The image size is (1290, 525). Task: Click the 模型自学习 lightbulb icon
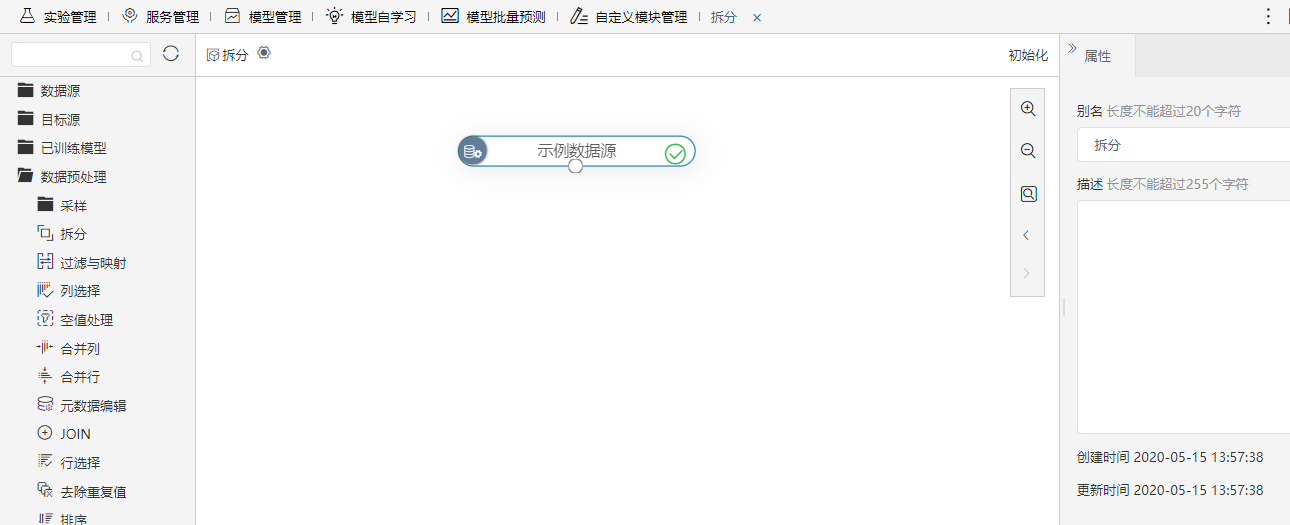[x=334, y=16]
